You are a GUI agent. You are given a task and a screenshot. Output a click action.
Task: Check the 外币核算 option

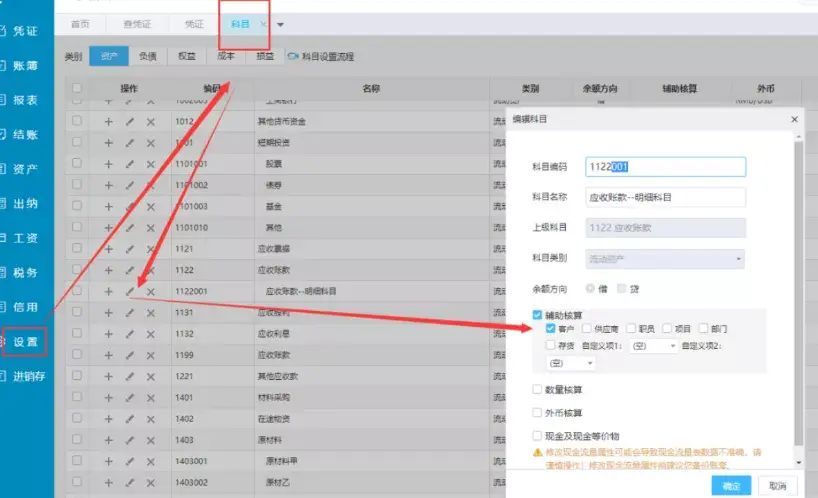[x=538, y=413]
